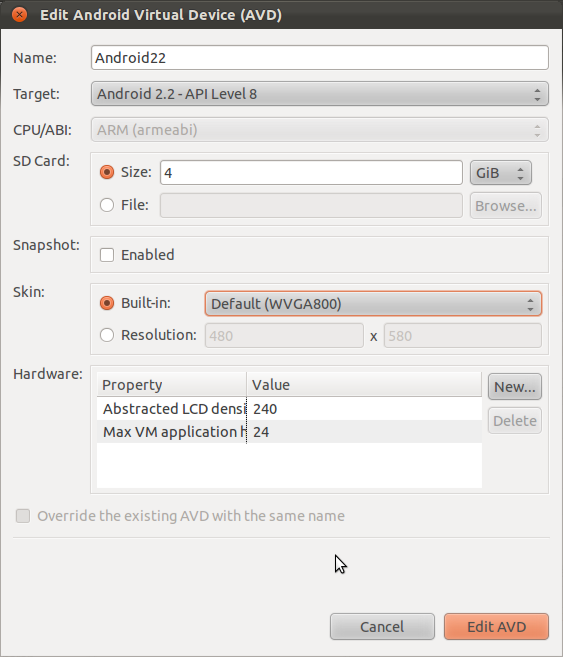Select the Max VM application heap row

[289, 432]
